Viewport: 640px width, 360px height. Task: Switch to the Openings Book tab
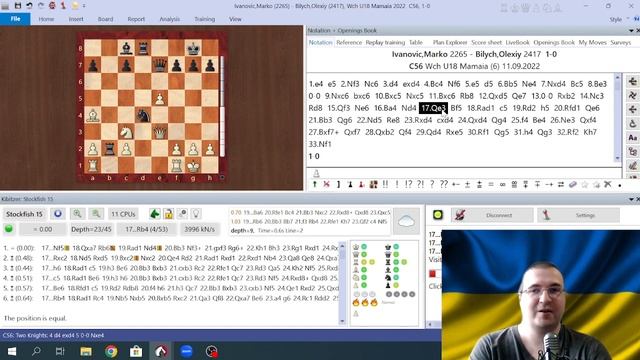coord(554,42)
